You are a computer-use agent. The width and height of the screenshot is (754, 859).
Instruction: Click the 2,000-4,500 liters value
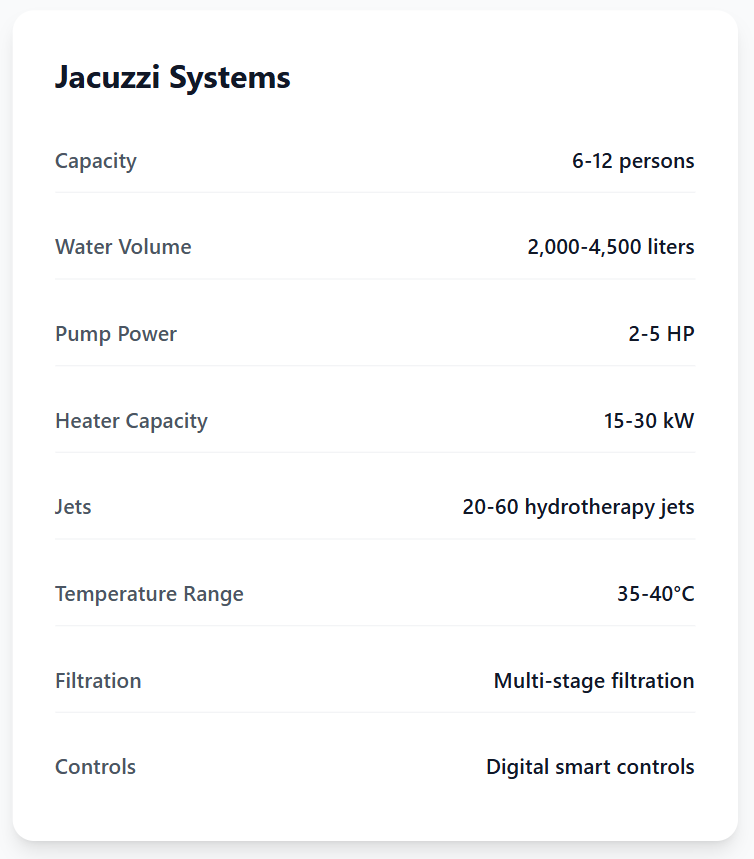[x=611, y=247]
